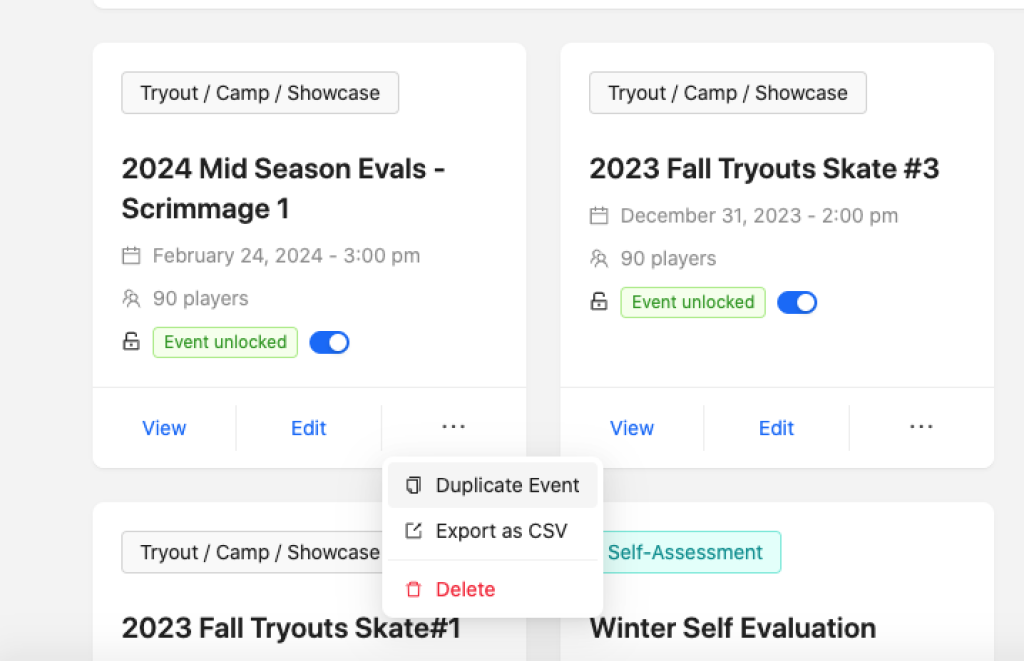1024x661 pixels.
Task: Click the red Delete trash icon
Action: click(413, 590)
